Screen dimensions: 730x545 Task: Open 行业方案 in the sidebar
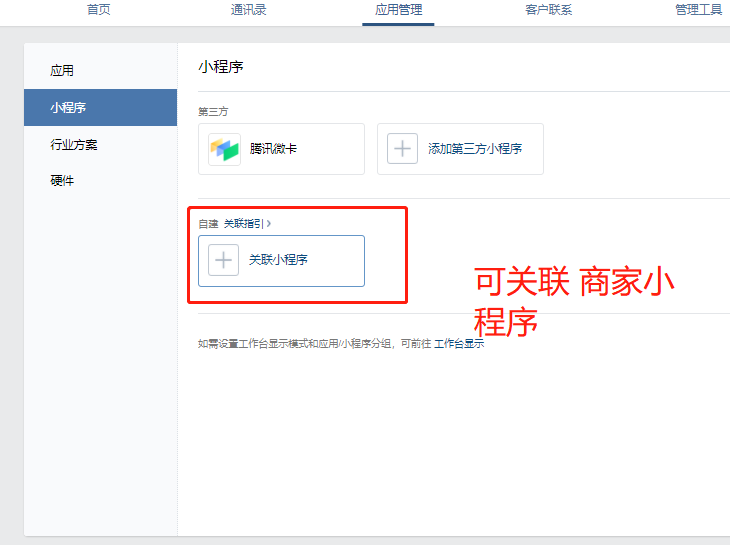(x=101, y=144)
